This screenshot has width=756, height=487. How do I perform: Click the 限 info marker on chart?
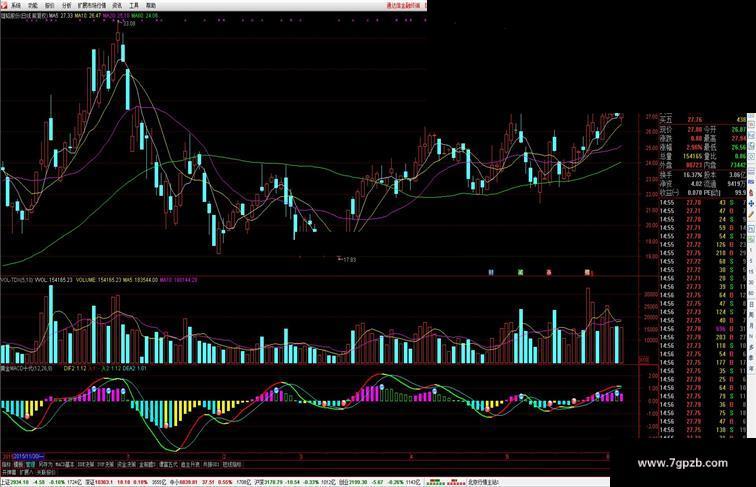pyautogui.click(x=587, y=272)
